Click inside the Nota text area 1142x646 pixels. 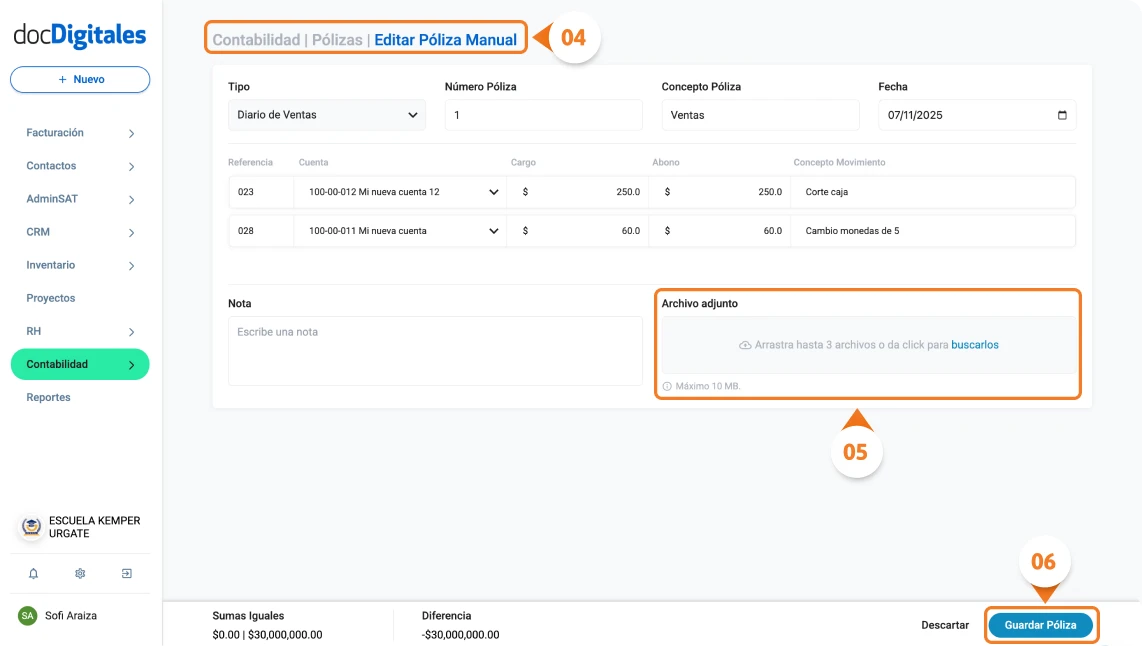(x=435, y=350)
